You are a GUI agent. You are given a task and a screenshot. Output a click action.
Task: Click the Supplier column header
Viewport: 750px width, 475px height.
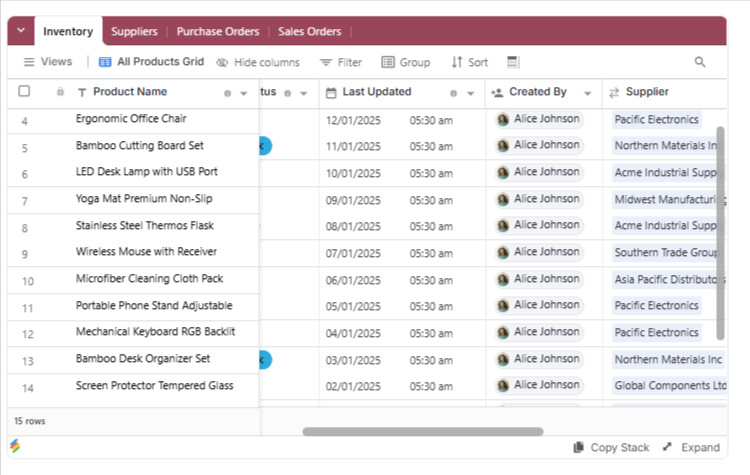(664, 92)
